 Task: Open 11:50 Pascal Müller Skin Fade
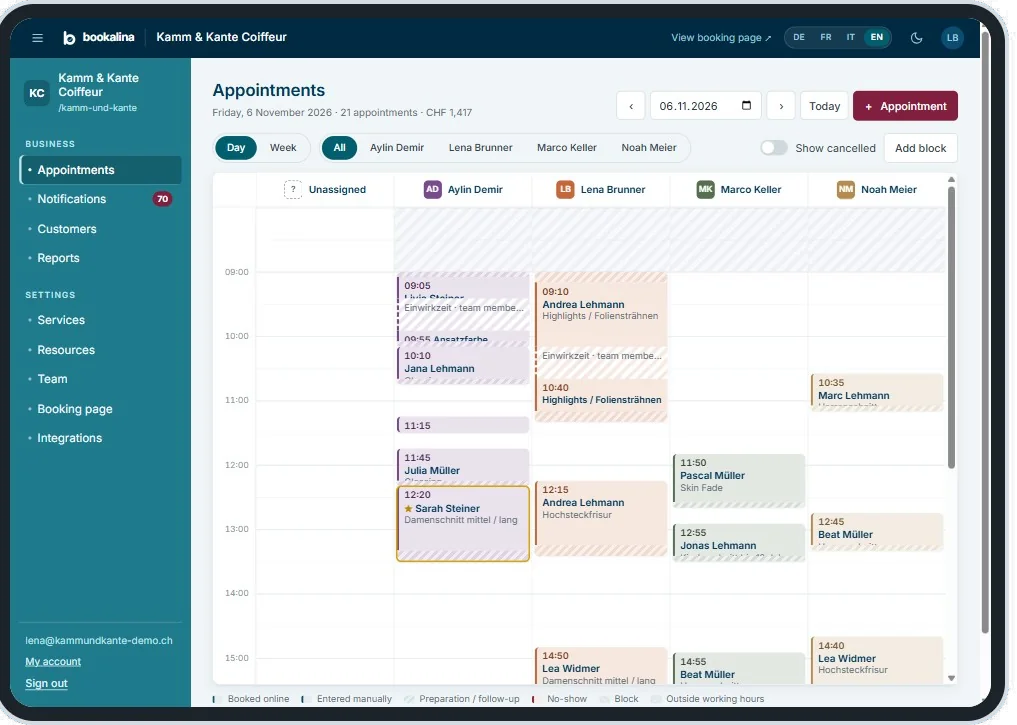coord(739,481)
